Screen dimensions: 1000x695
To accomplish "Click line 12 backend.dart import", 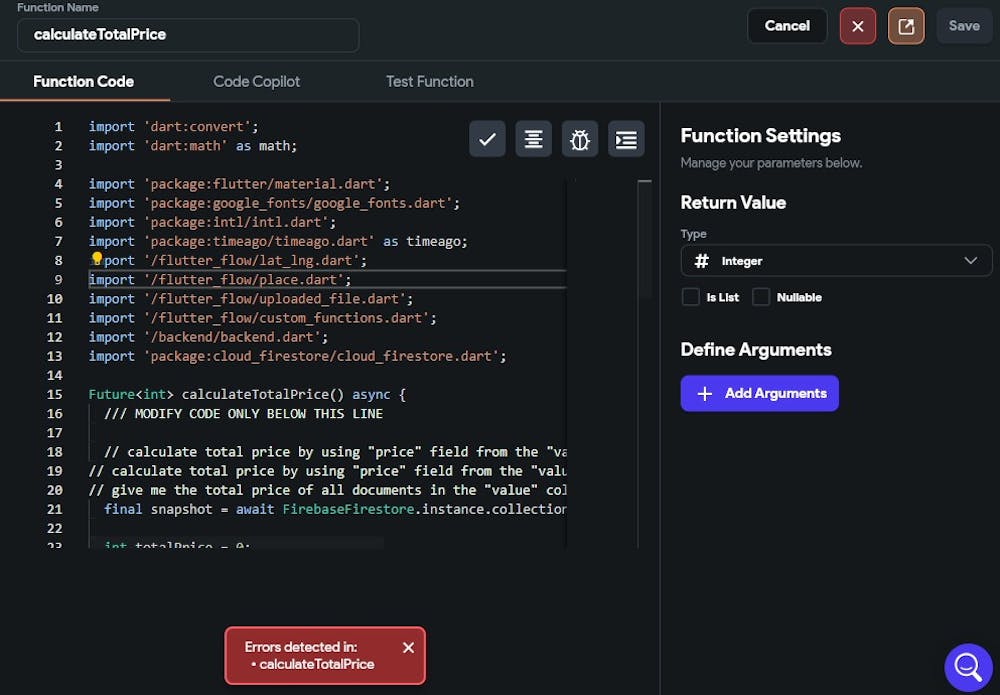I will click(209, 337).
